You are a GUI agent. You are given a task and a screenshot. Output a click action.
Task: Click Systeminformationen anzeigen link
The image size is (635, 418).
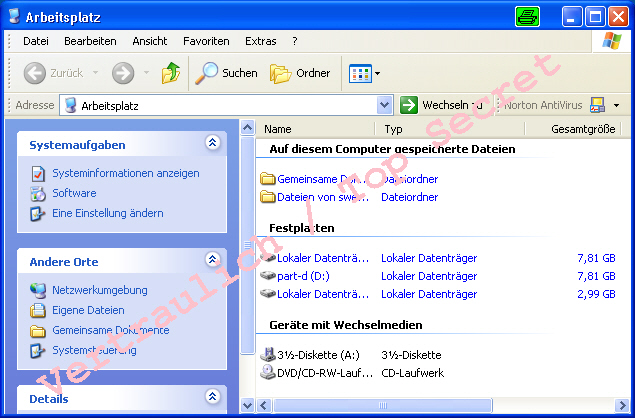125,173
